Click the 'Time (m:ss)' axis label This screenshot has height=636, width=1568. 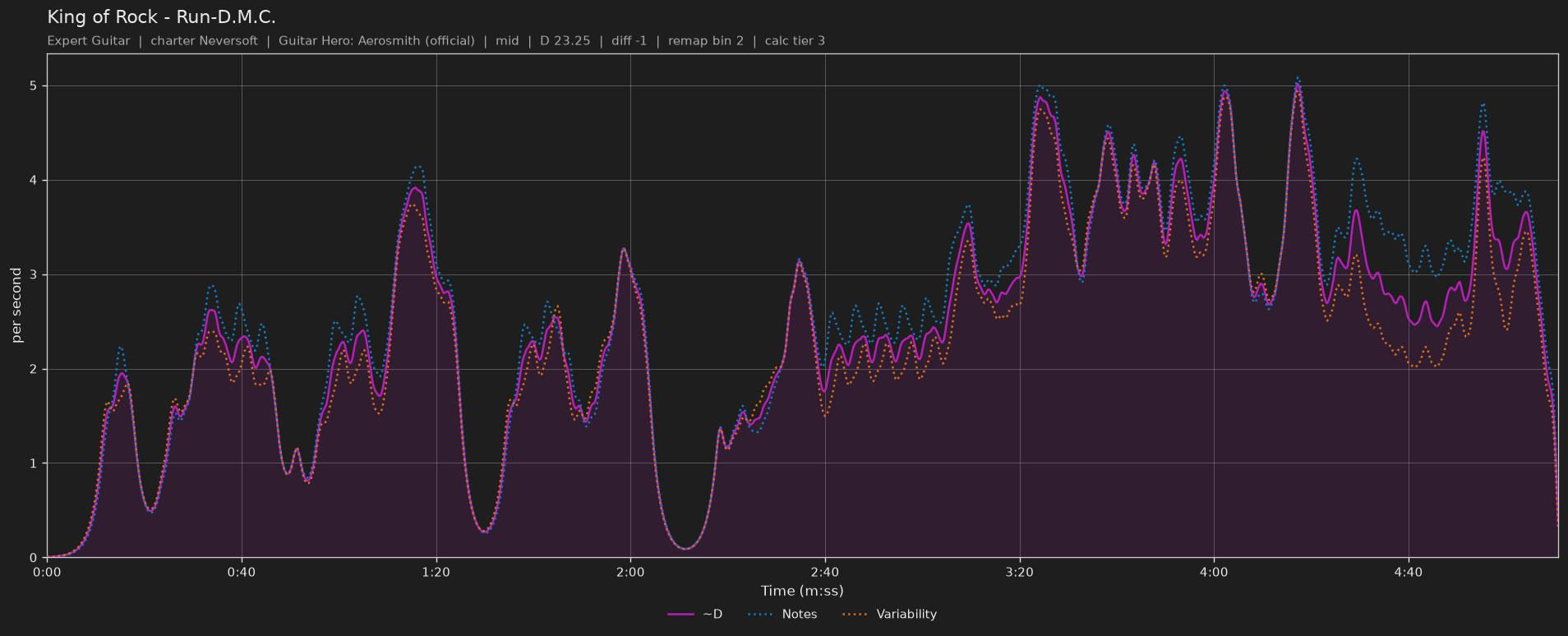(802, 591)
